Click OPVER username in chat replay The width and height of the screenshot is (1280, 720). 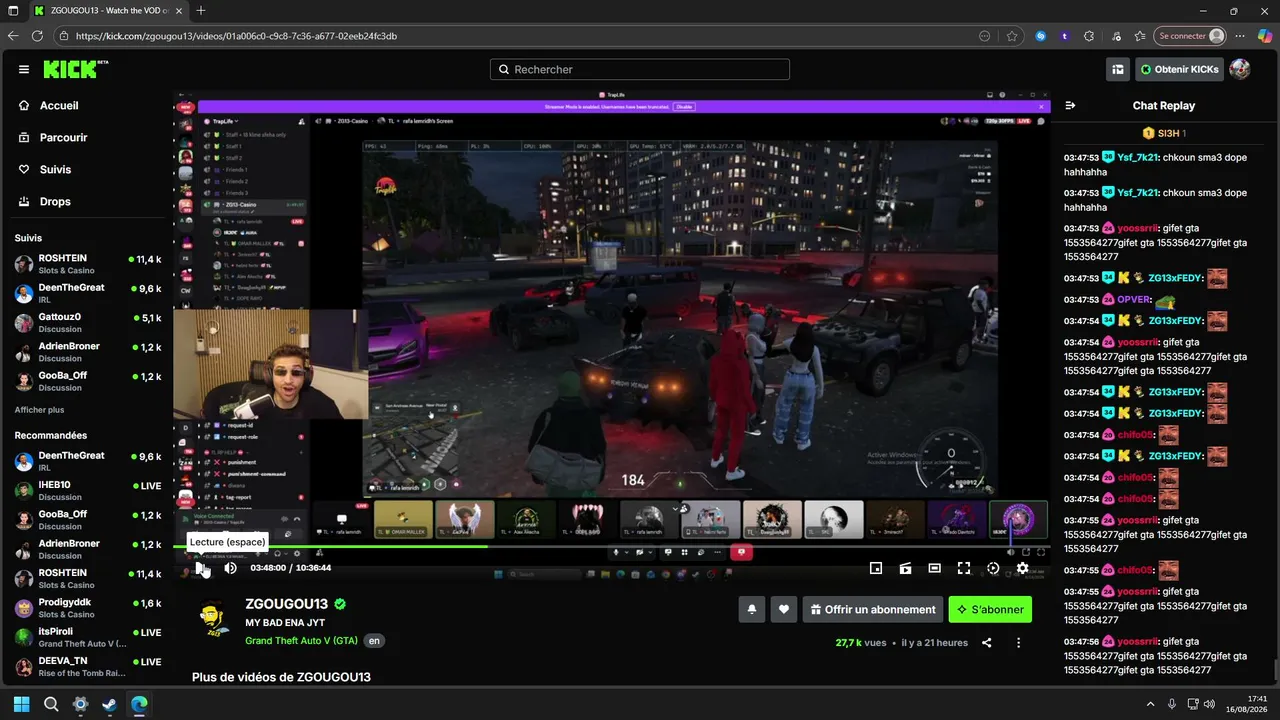click(x=1134, y=300)
